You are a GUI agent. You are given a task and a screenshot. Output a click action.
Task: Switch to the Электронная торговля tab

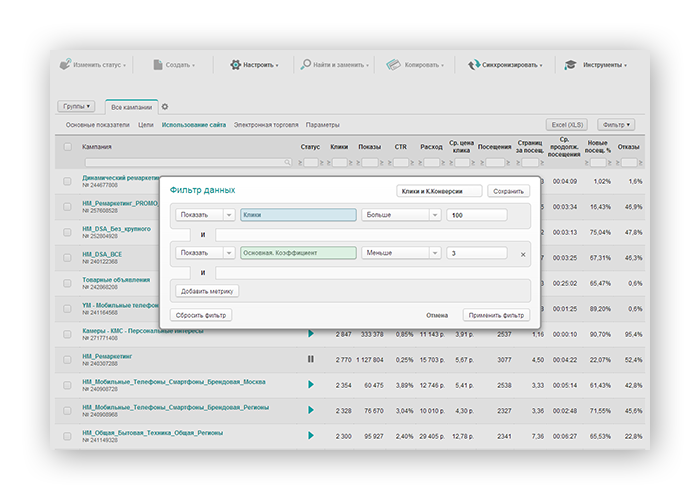(266, 125)
